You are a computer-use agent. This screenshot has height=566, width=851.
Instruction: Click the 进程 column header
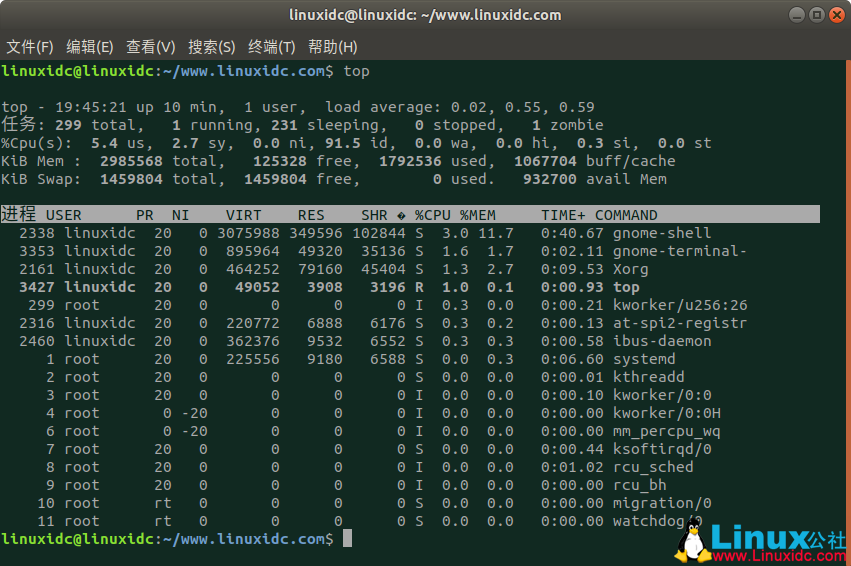click(x=18, y=214)
